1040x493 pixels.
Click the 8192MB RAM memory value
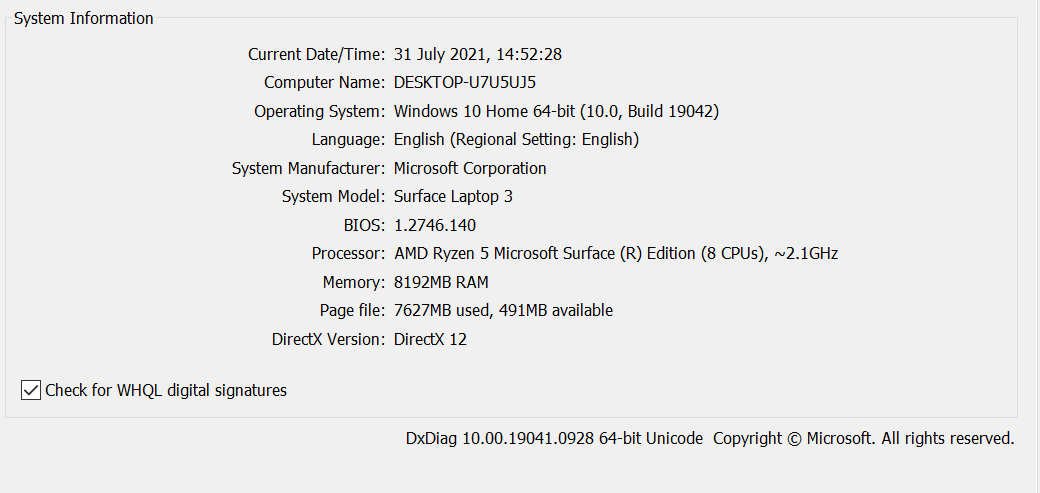(x=441, y=282)
